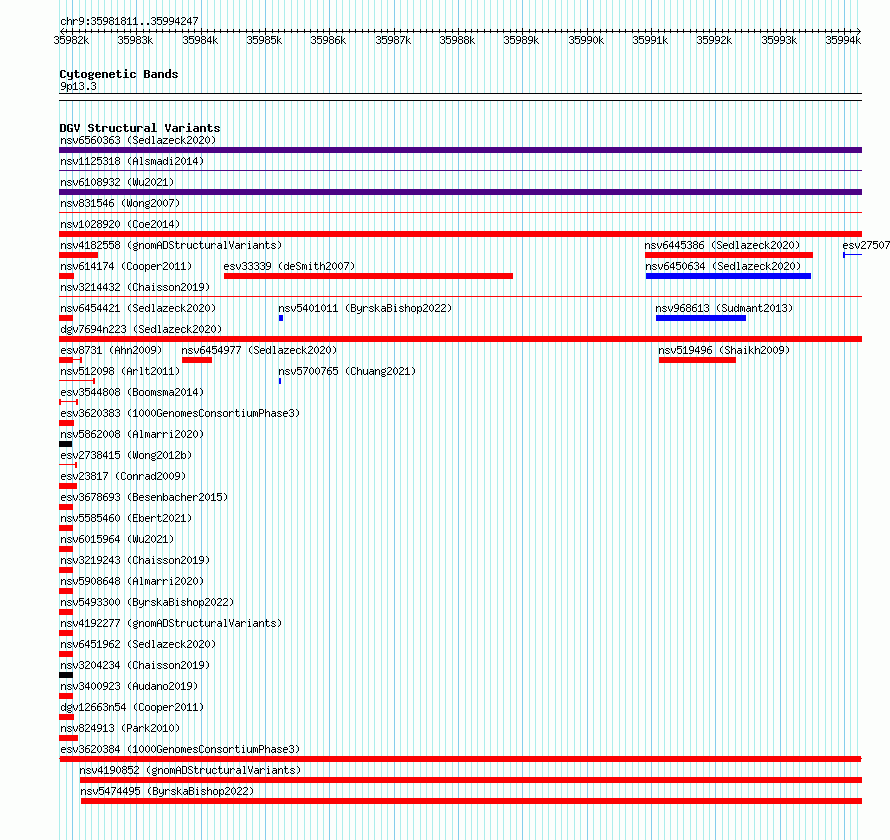Open esv23817 (Conrad2009) variant label
The image size is (890, 840).
123,476
